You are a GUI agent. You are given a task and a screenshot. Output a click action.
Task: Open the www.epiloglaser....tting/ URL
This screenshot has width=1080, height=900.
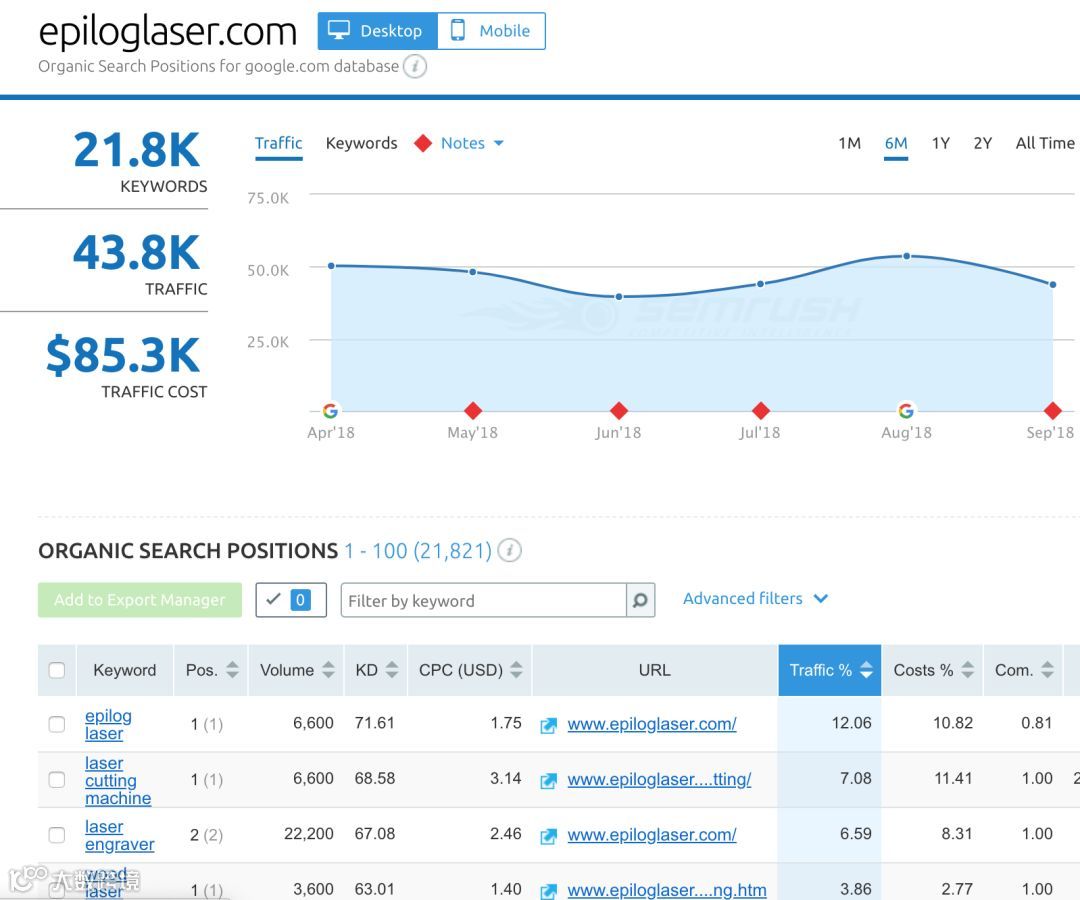click(x=659, y=779)
